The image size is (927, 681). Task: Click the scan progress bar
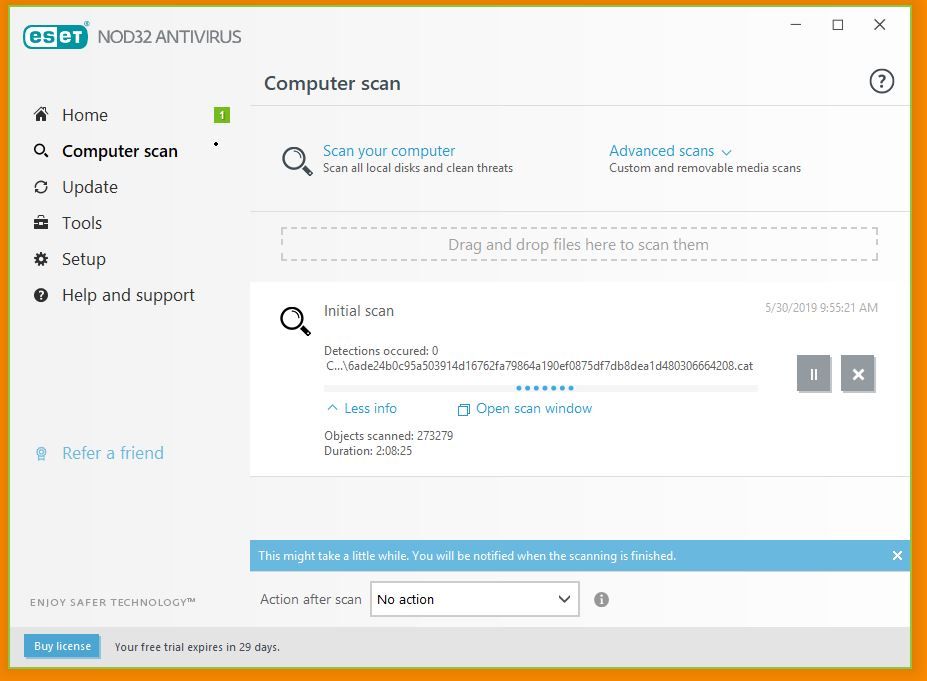coord(541,388)
